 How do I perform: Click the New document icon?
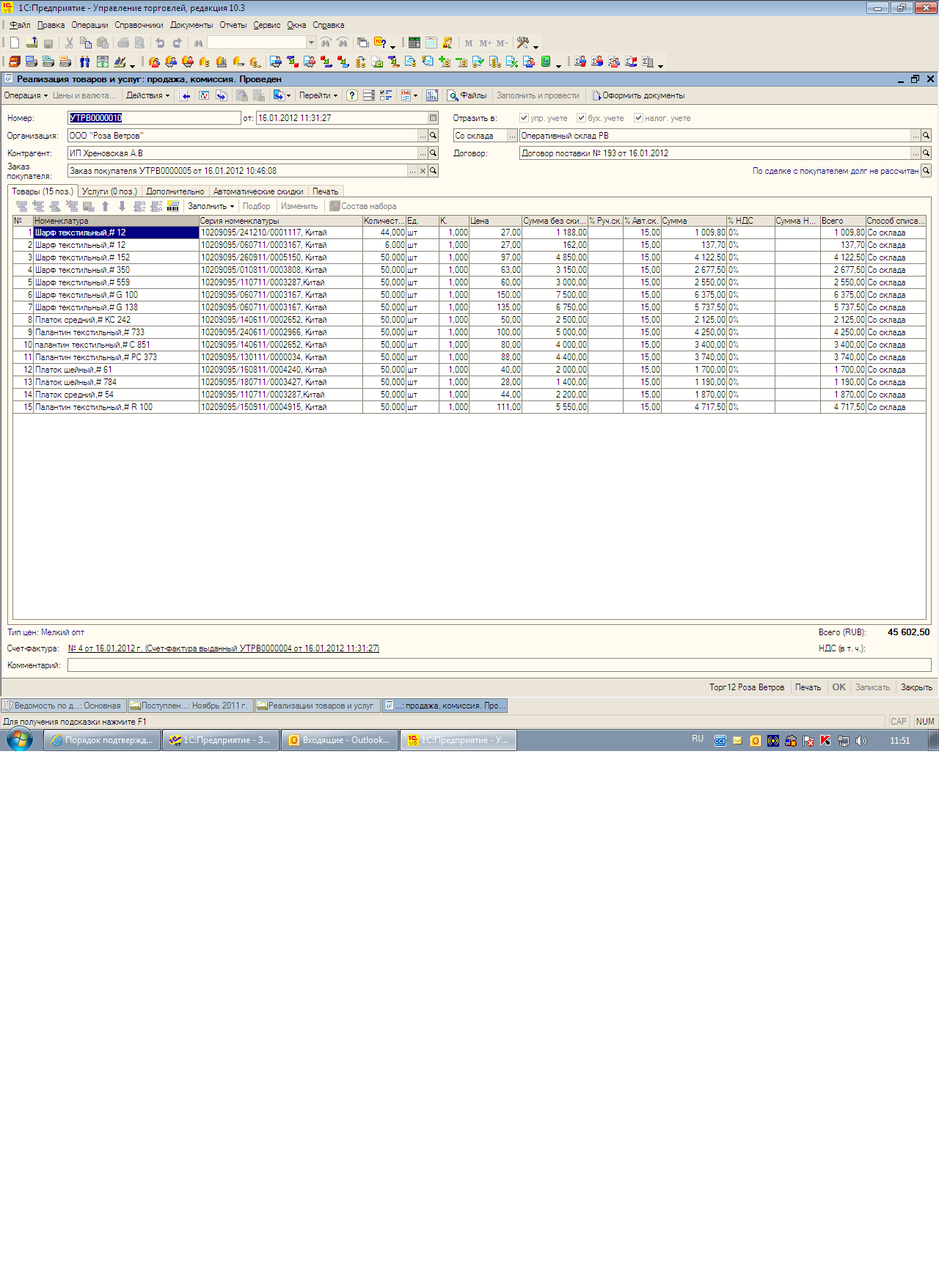[15, 43]
